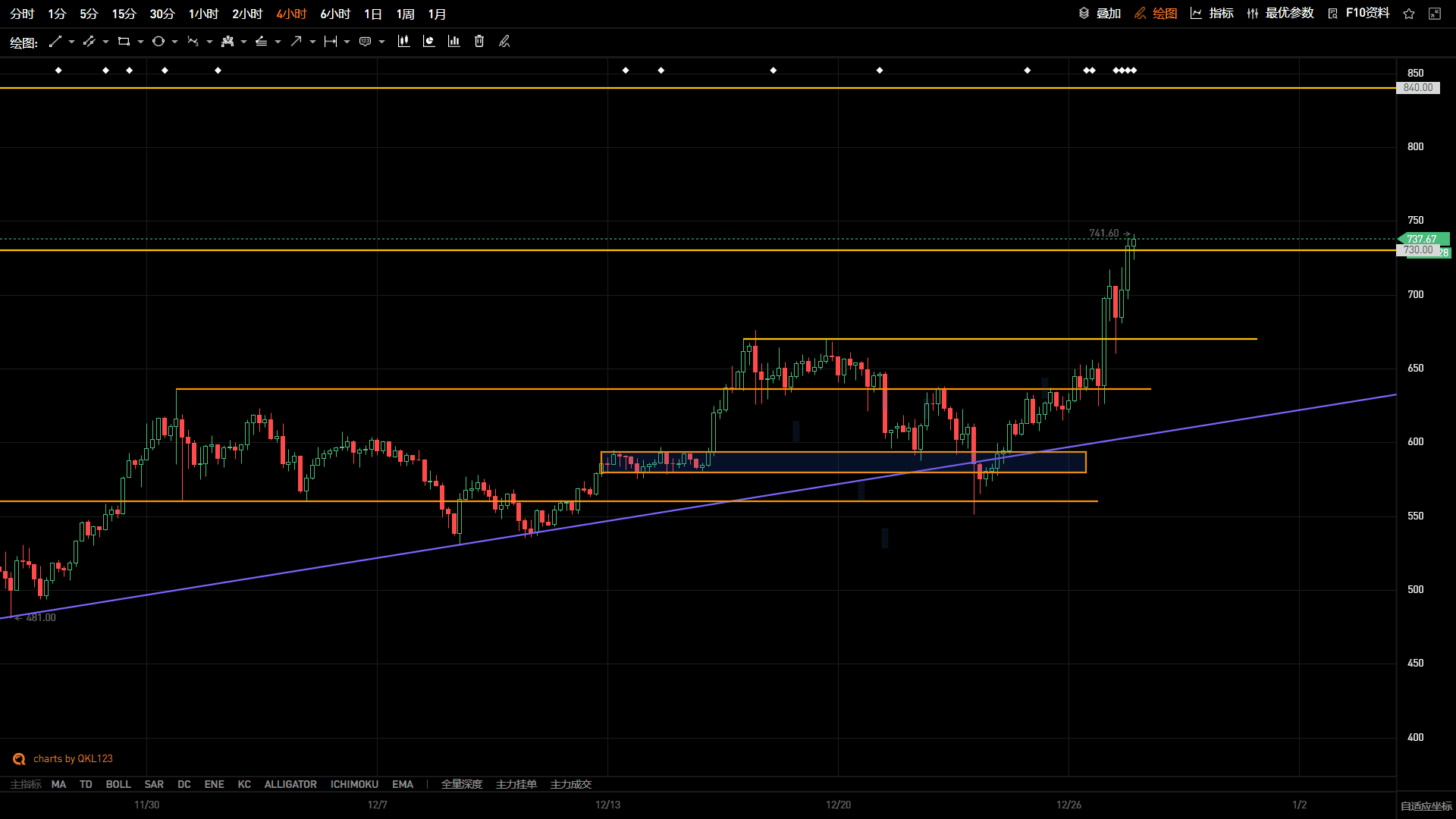Viewport: 1456px width, 819px height.
Task: Select the arrow drawing tool
Action: [x=296, y=42]
